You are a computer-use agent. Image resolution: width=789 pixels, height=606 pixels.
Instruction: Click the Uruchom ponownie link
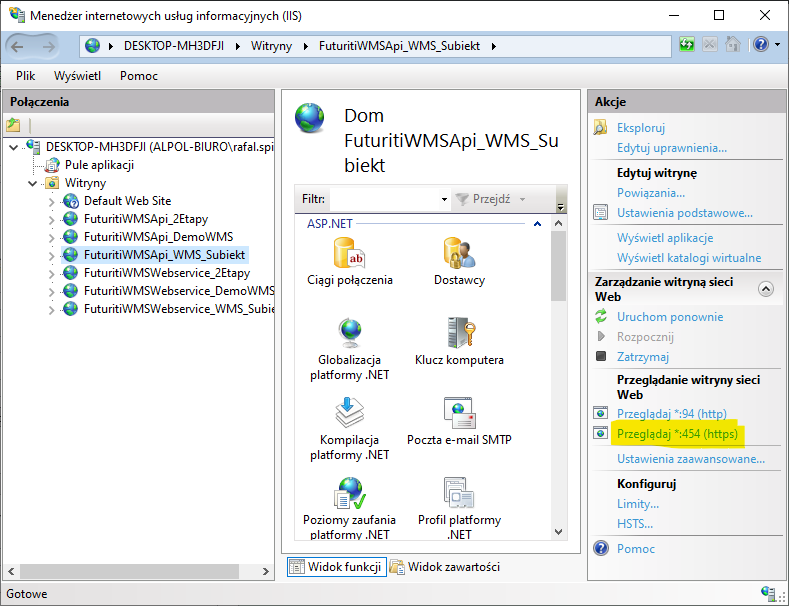click(x=670, y=317)
